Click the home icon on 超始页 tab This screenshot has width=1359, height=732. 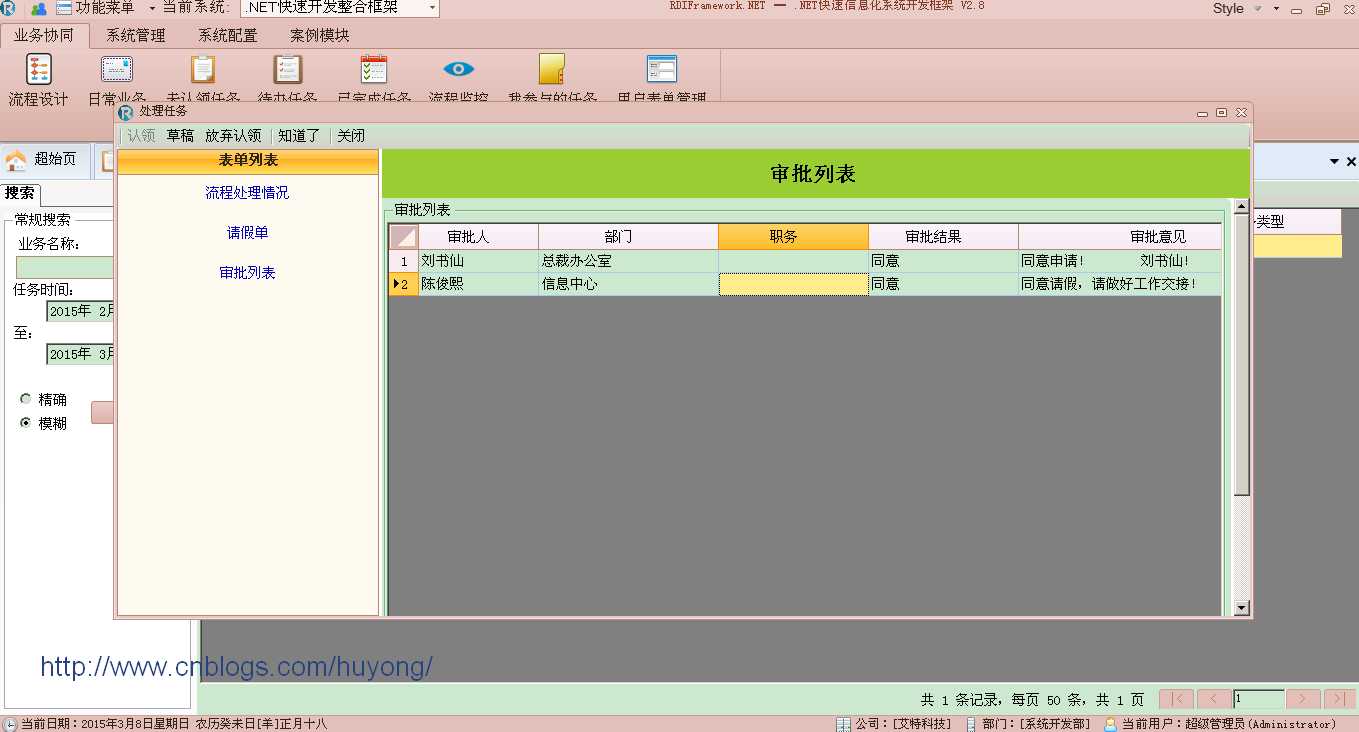click(x=16, y=160)
